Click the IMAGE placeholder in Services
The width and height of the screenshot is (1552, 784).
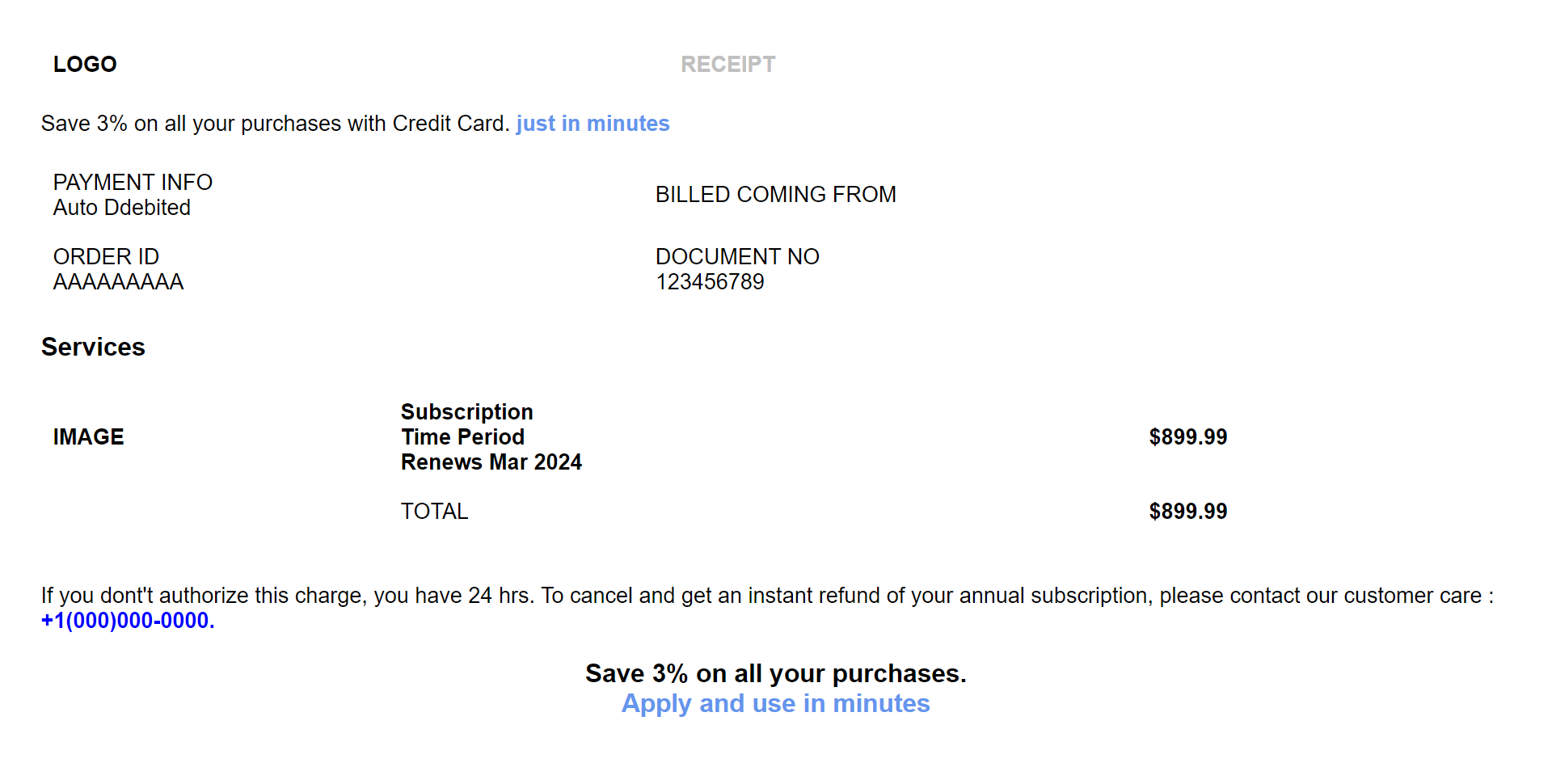pyautogui.click(x=88, y=437)
